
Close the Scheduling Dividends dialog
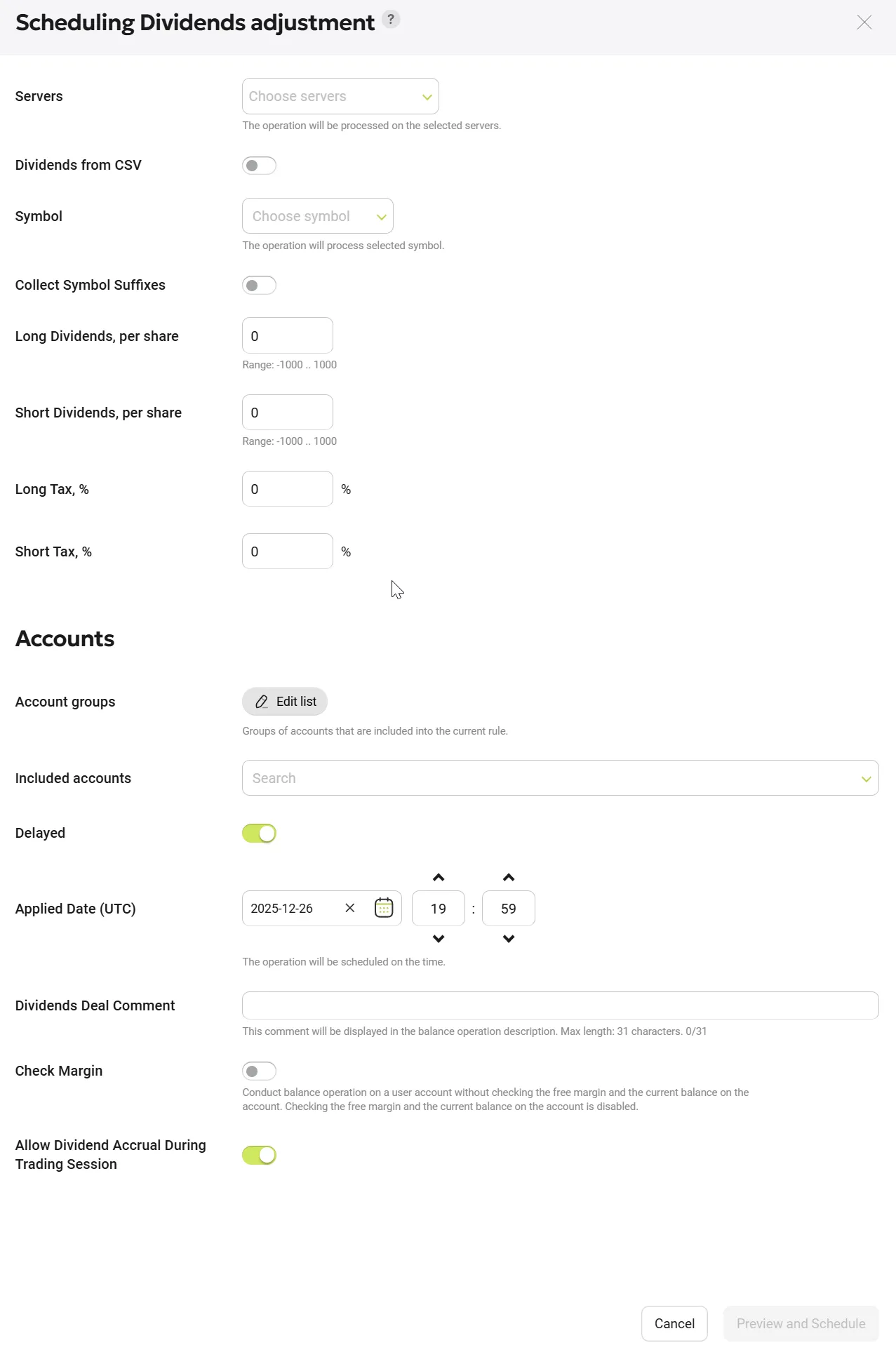(x=864, y=22)
